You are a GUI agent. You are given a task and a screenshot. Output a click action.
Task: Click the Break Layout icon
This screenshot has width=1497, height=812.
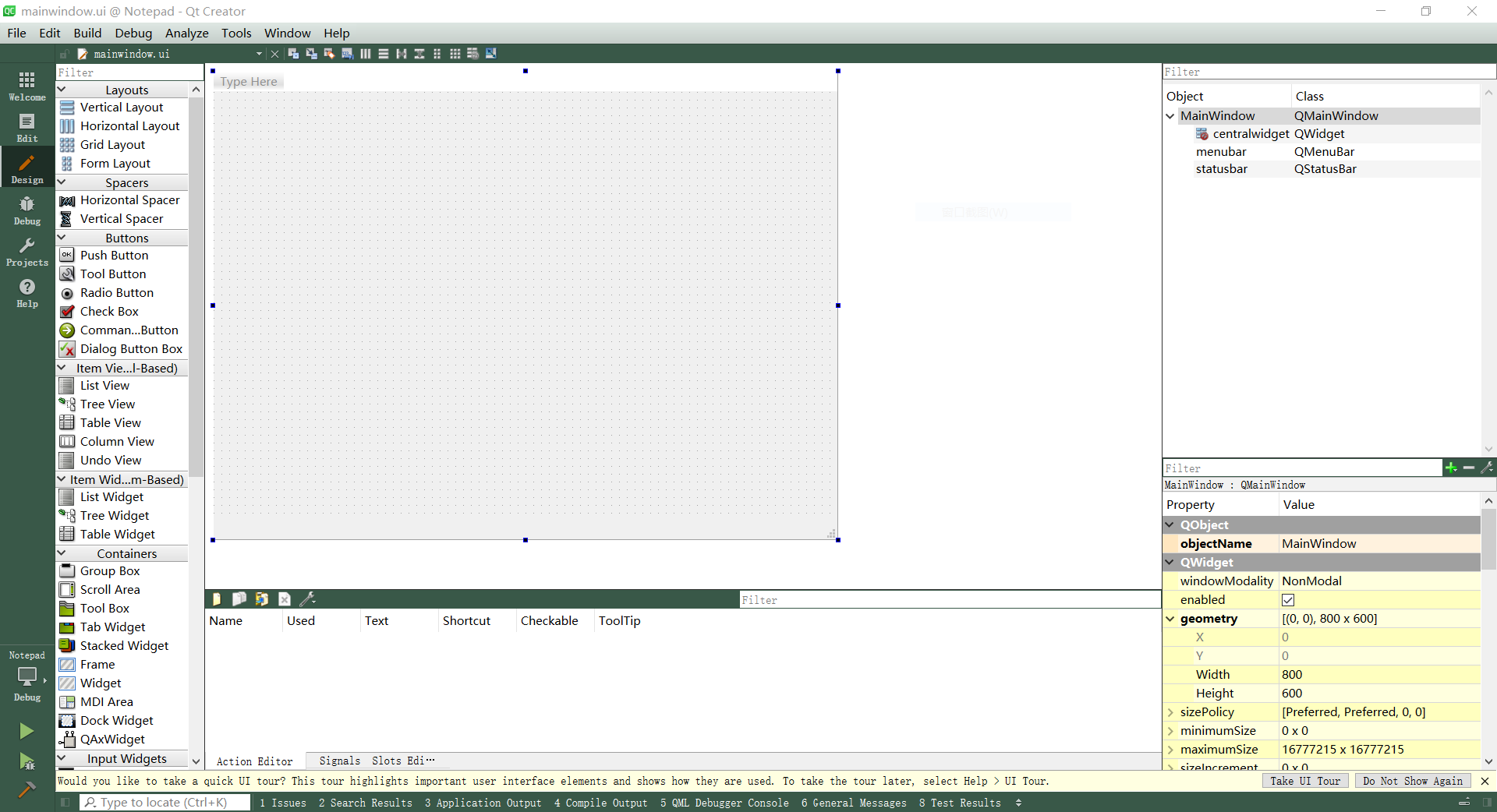(x=472, y=54)
